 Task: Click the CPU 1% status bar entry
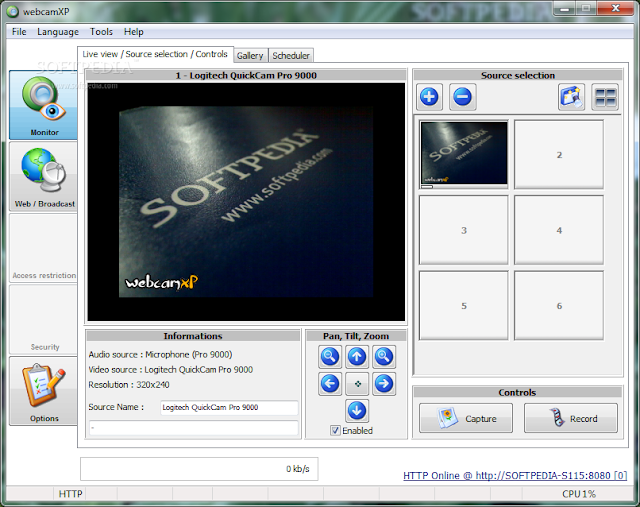578,494
